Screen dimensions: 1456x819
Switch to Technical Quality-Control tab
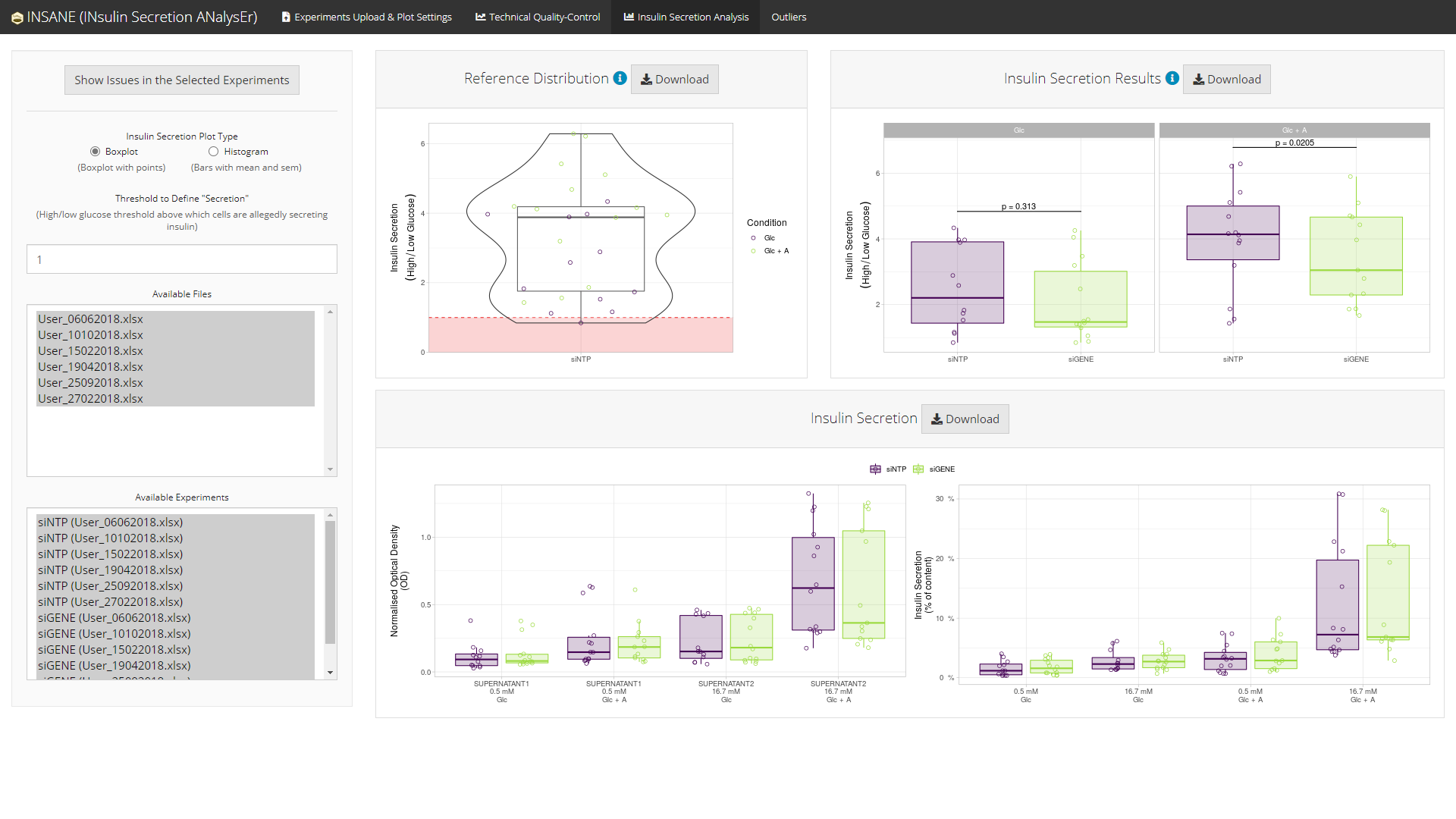[537, 17]
